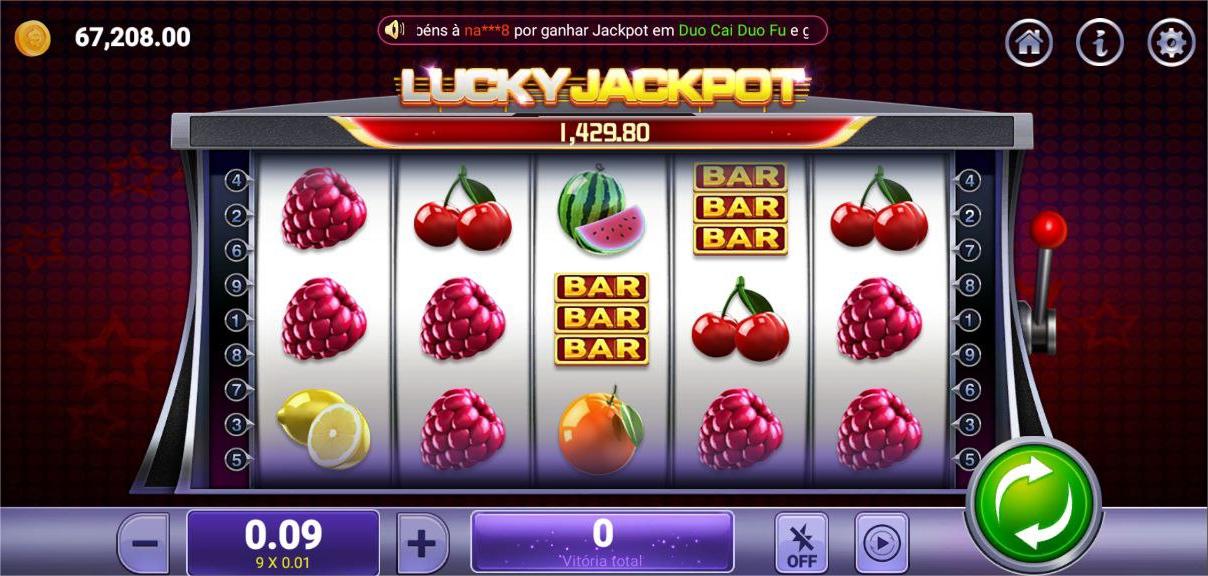Click the orange symbol on third reel
Viewport: 1208px width, 576px height.
coord(601,431)
